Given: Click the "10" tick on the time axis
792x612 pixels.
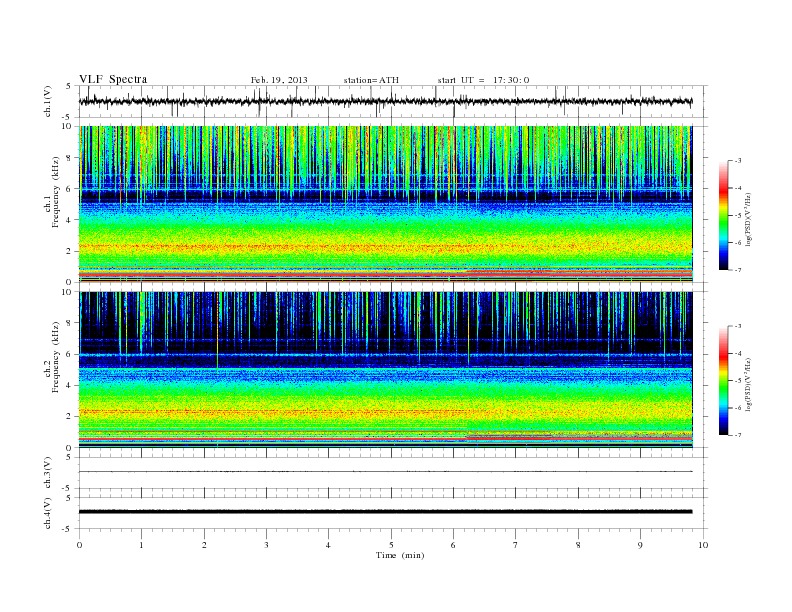Looking at the screenshot, I should 703,545.
